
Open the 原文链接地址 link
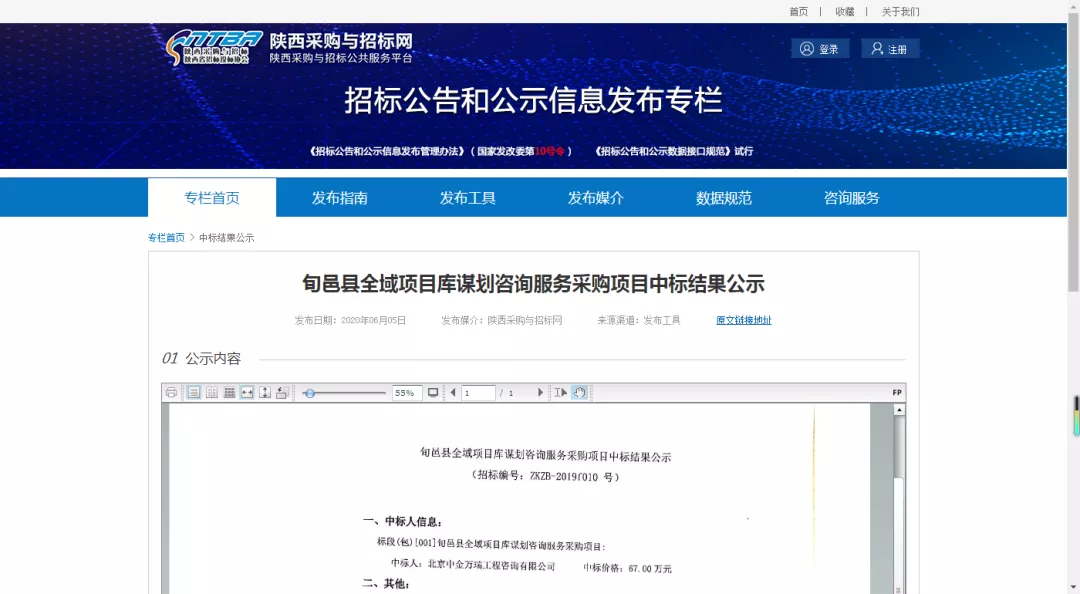pos(743,320)
